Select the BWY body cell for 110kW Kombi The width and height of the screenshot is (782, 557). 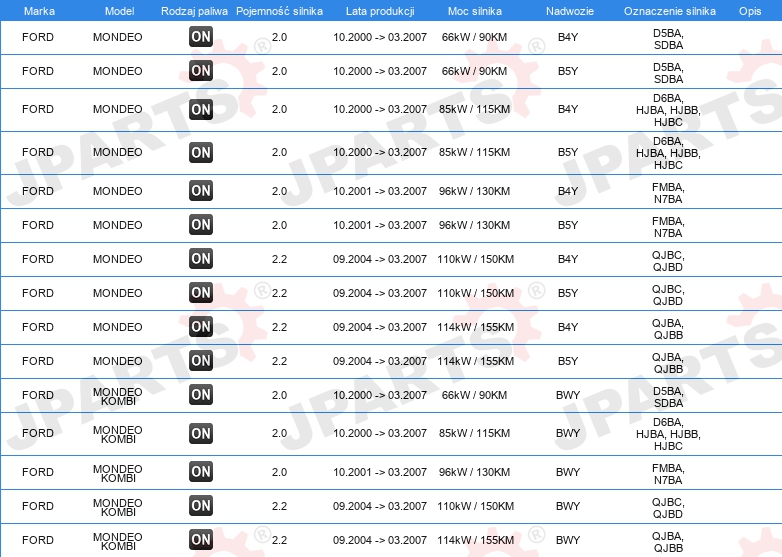click(568, 506)
